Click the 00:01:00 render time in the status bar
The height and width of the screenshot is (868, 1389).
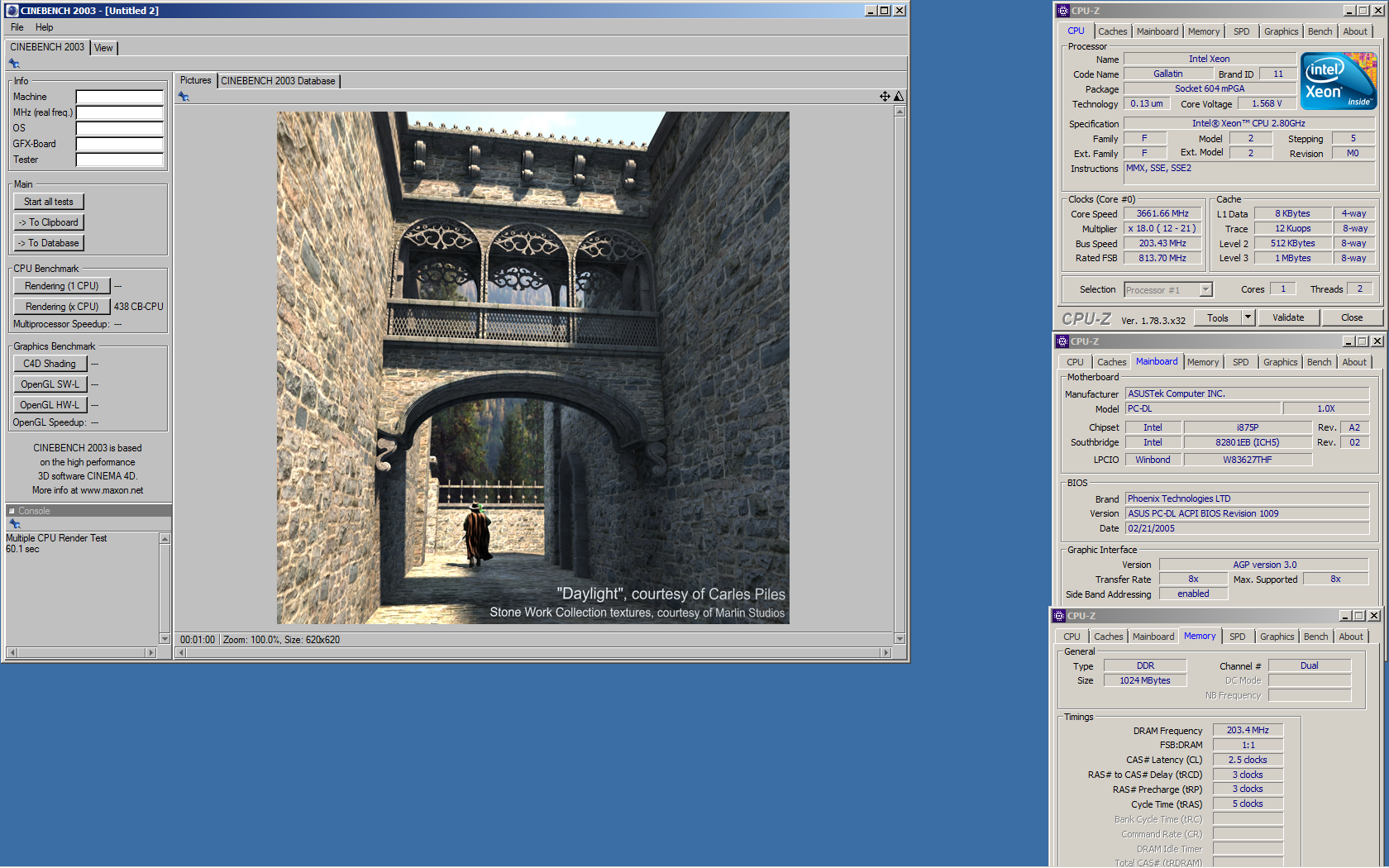(198, 640)
